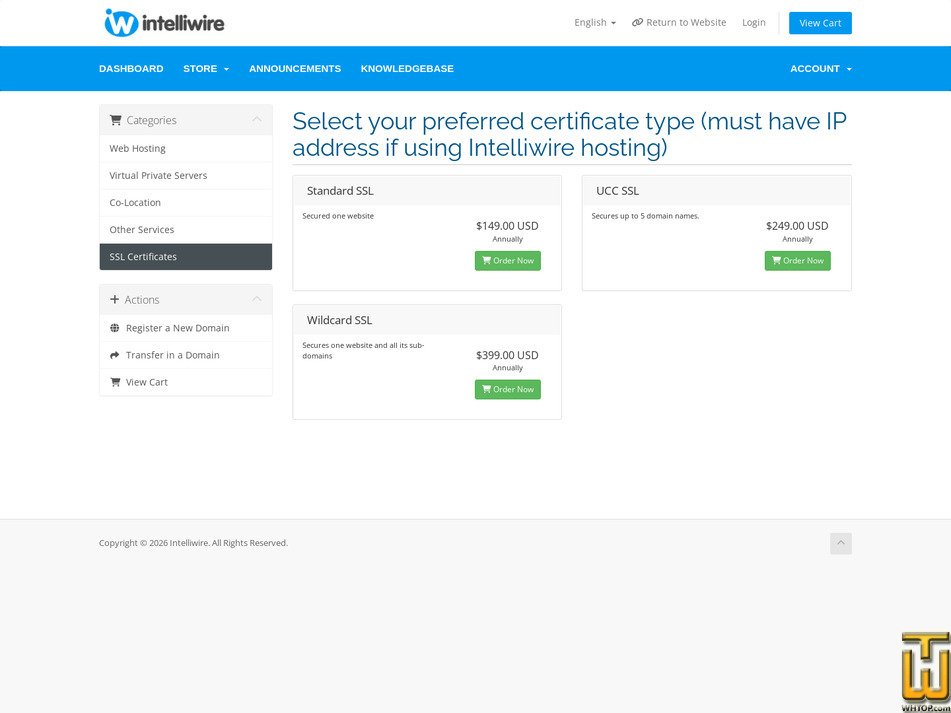This screenshot has width=951, height=713.
Task: Expand the Account dropdown menu
Action: 821,69
